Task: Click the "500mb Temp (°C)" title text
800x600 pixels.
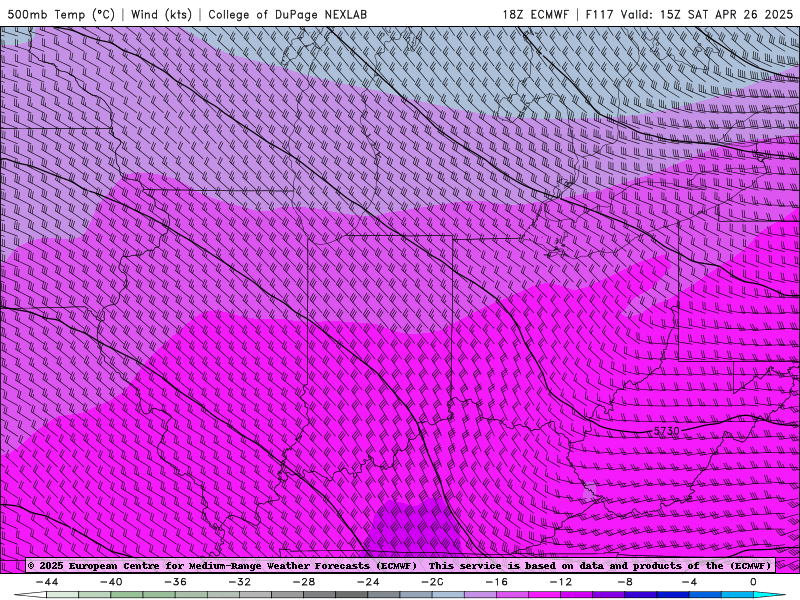Action: 61,14
